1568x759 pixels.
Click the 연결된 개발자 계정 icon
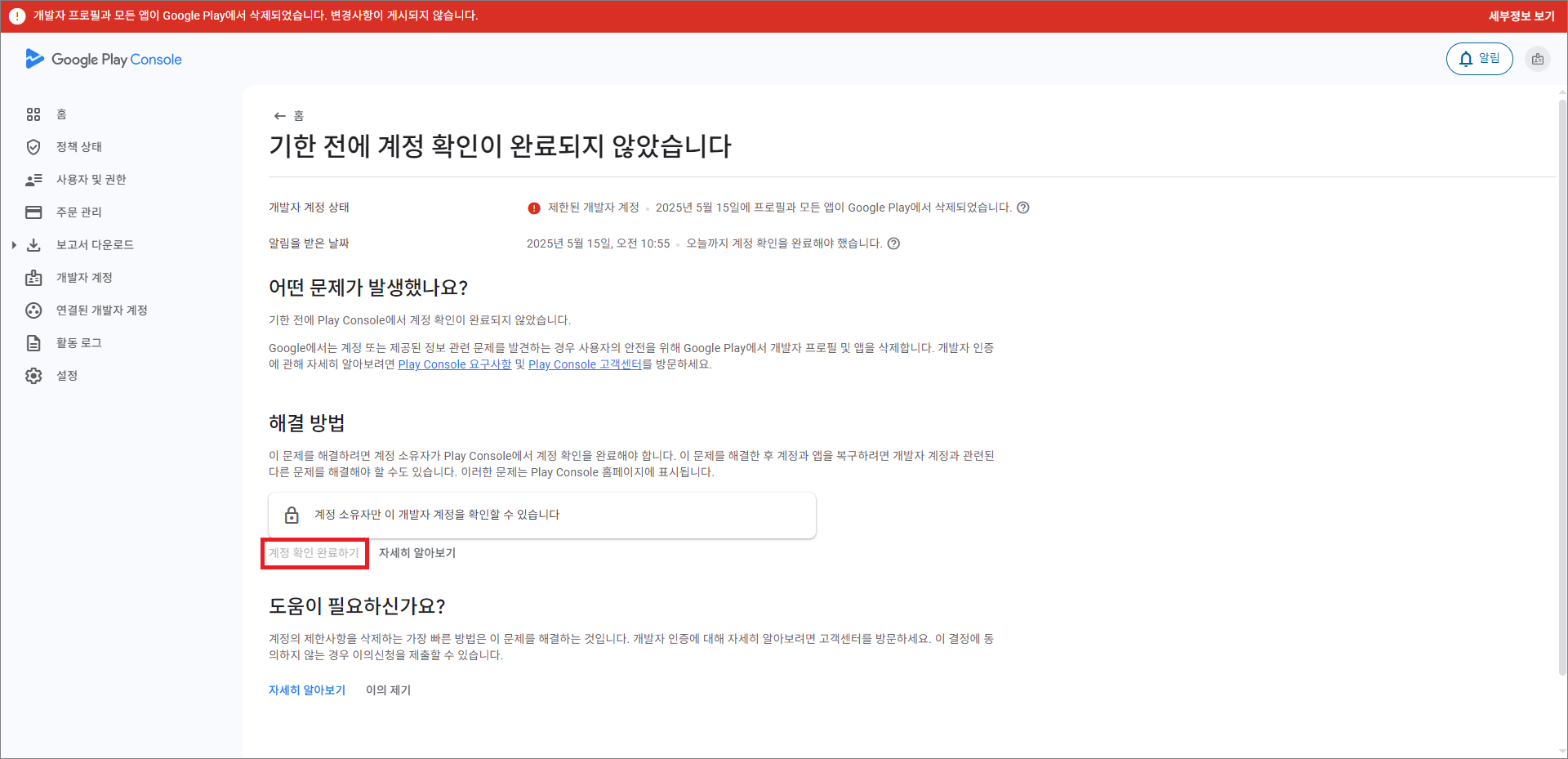33,310
